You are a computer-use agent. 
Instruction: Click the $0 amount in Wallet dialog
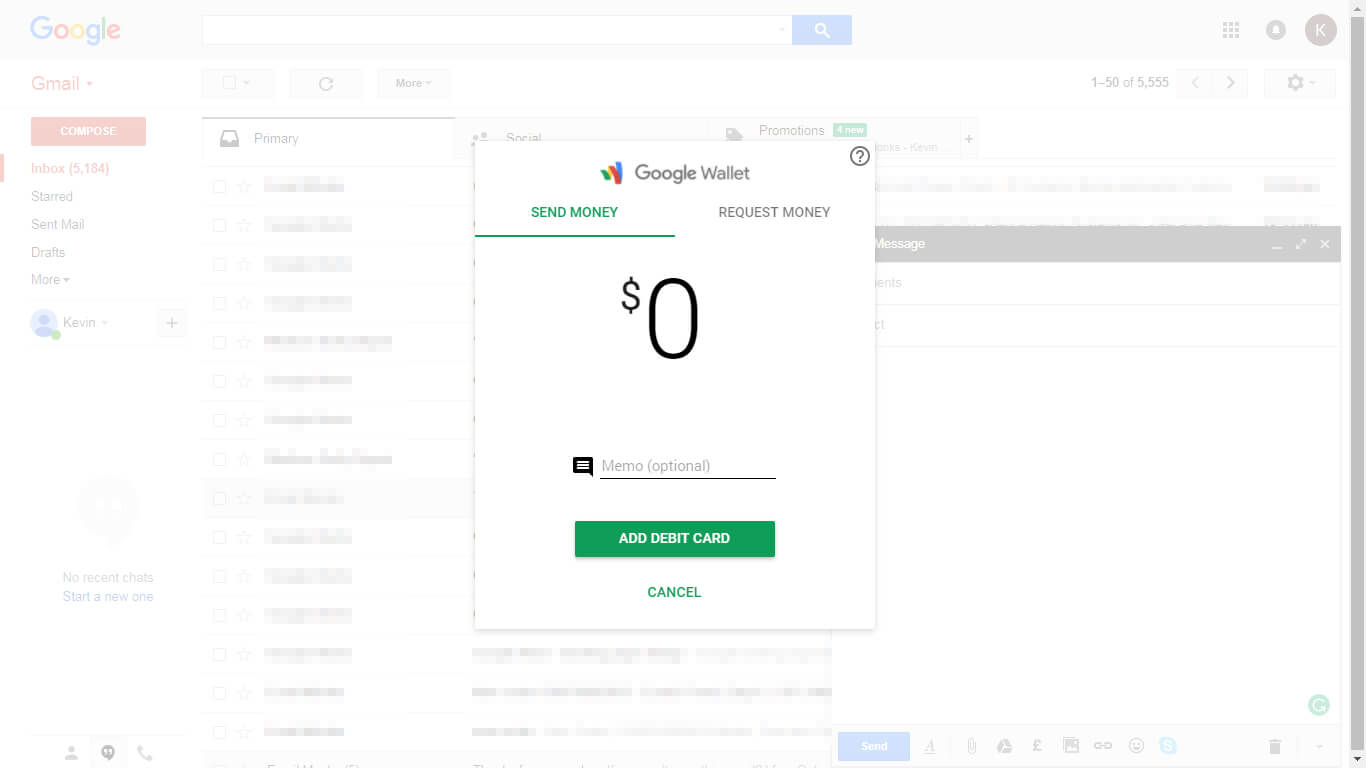click(660, 319)
